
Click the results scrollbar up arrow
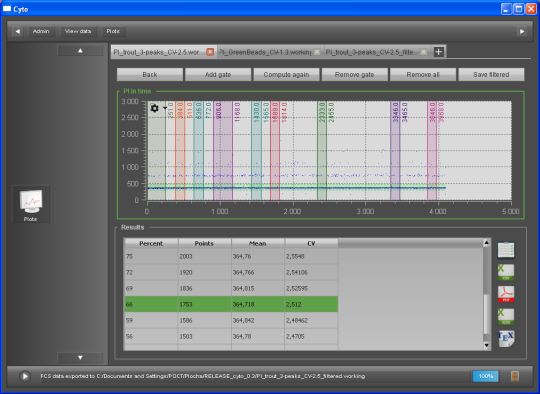(486, 243)
